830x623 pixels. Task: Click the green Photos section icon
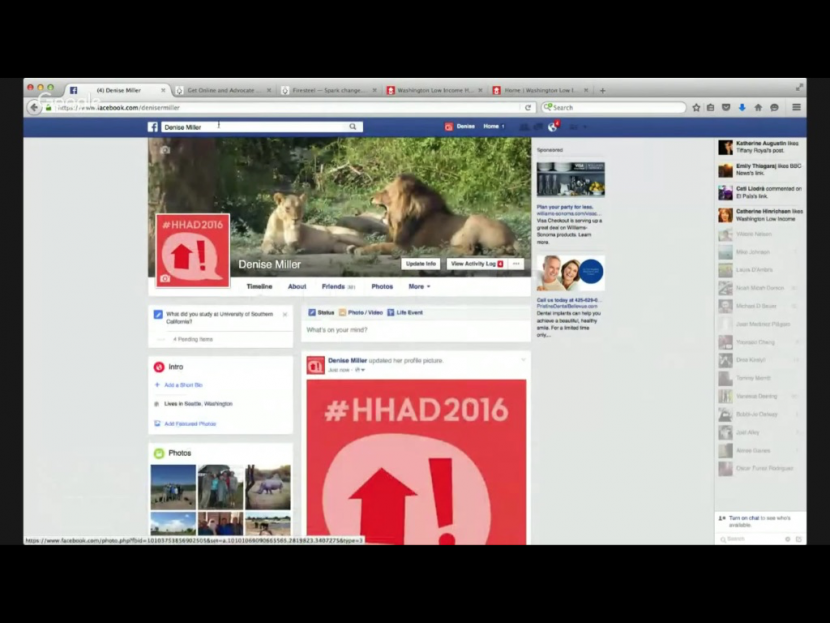coord(159,453)
